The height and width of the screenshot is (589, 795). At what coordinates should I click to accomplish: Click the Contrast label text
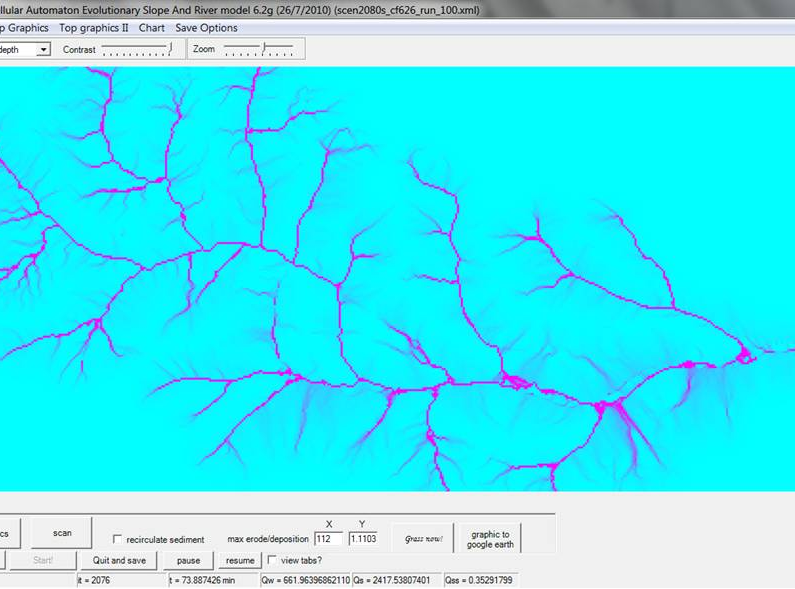coord(79,50)
